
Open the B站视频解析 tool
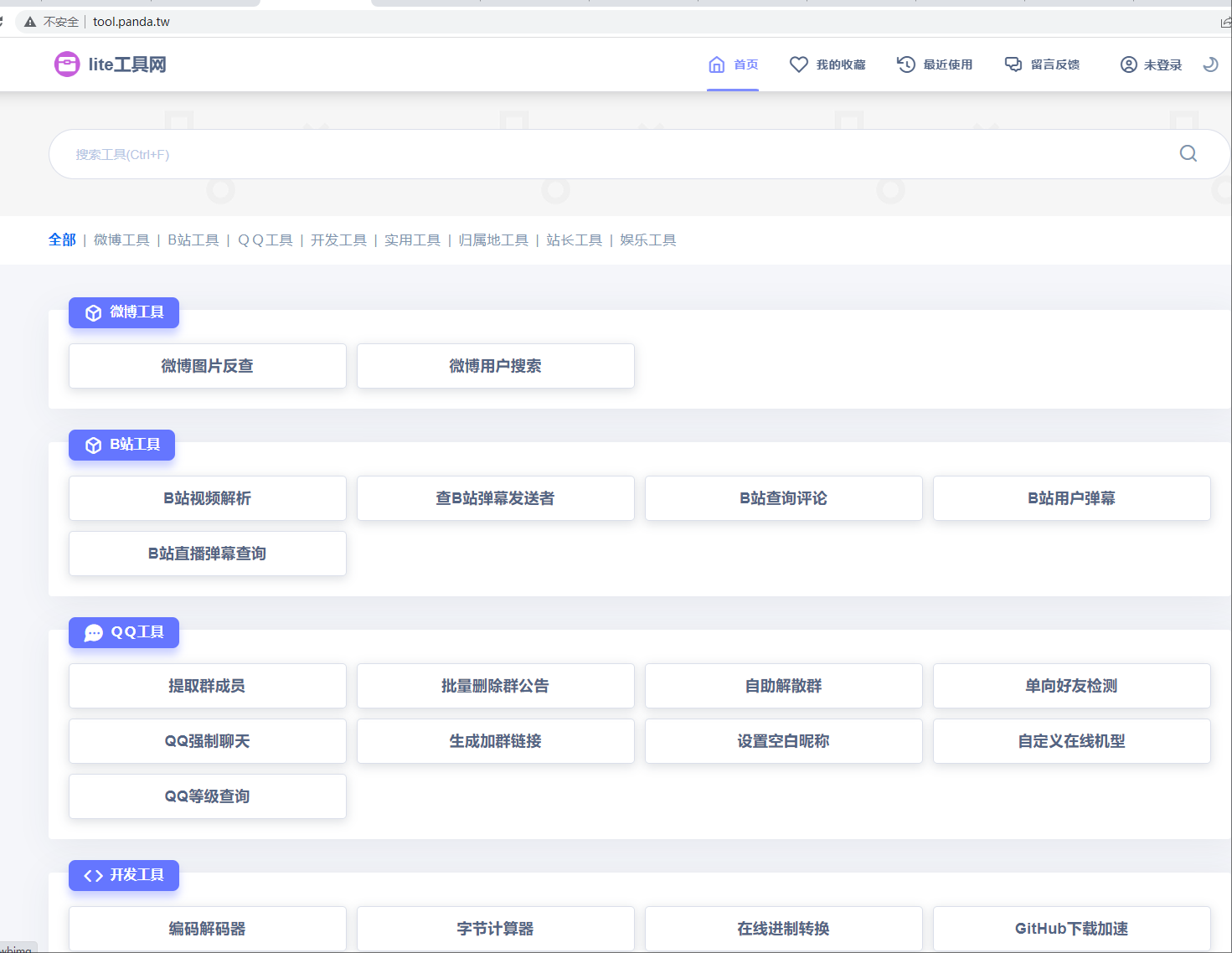pos(208,498)
